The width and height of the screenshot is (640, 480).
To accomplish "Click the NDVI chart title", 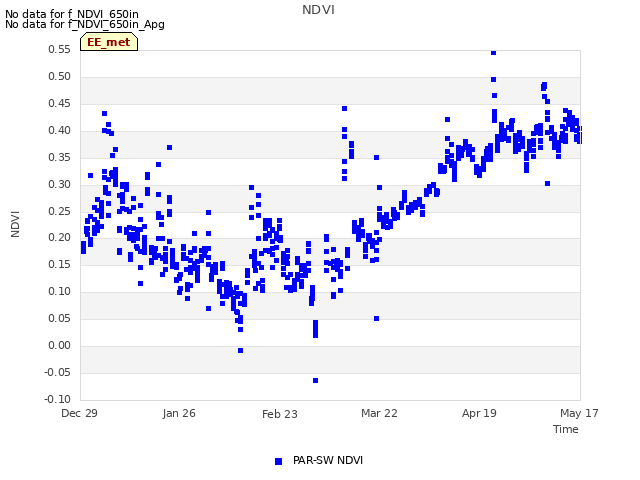I will pyautogui.click(x=318, y=9).
